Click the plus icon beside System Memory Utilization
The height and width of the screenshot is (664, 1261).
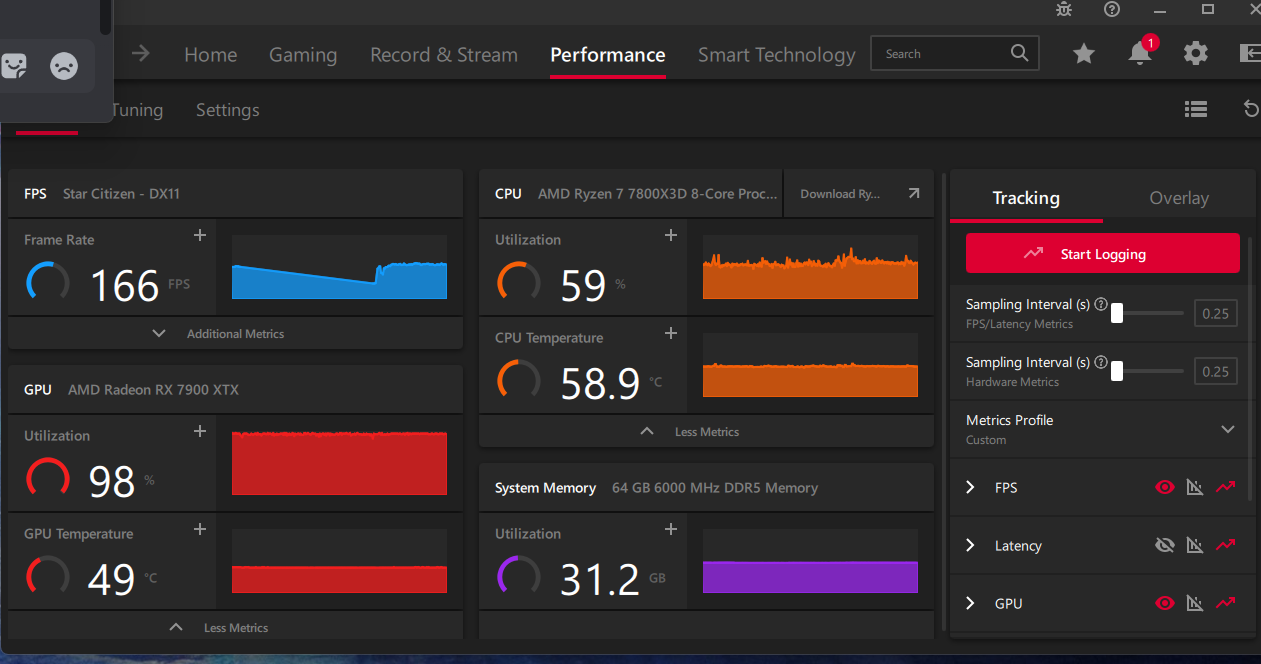(671, 529)
